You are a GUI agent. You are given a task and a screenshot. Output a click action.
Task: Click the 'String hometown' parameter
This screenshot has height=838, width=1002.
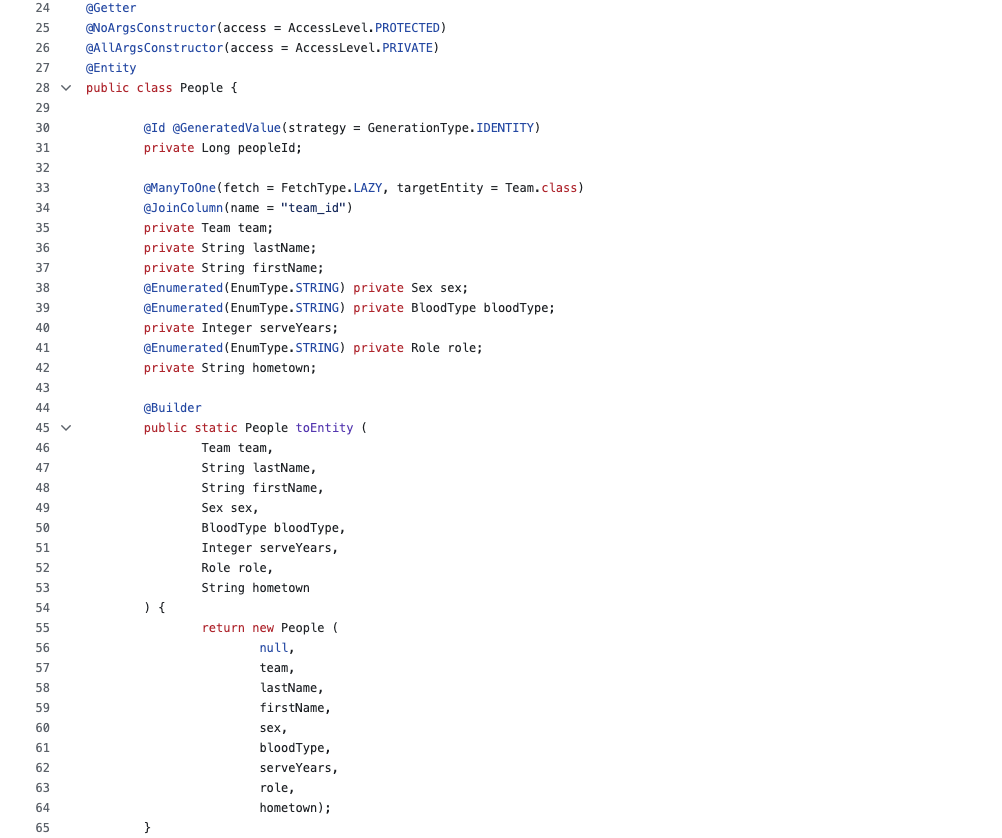256,588
